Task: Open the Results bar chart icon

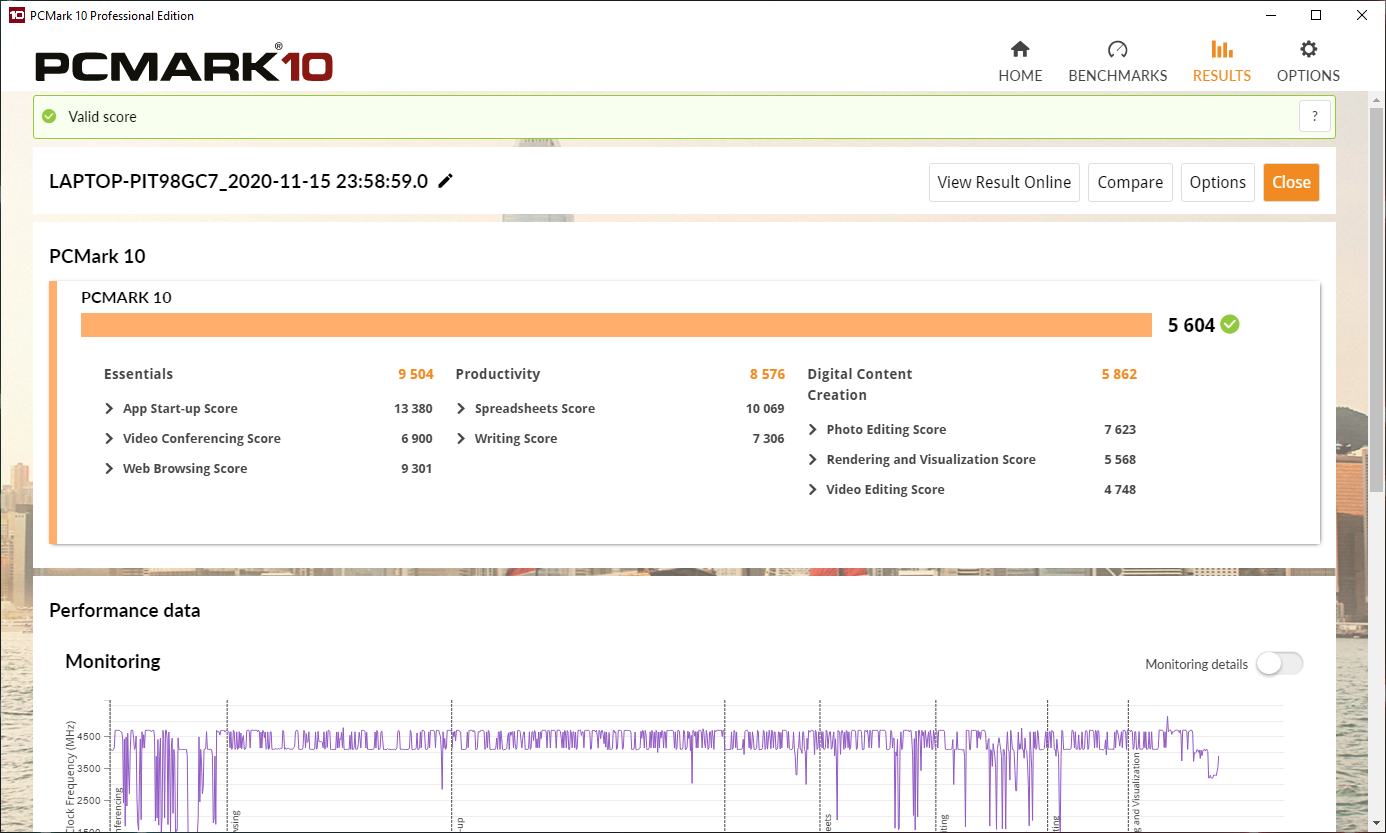Action: point(1221,50)
